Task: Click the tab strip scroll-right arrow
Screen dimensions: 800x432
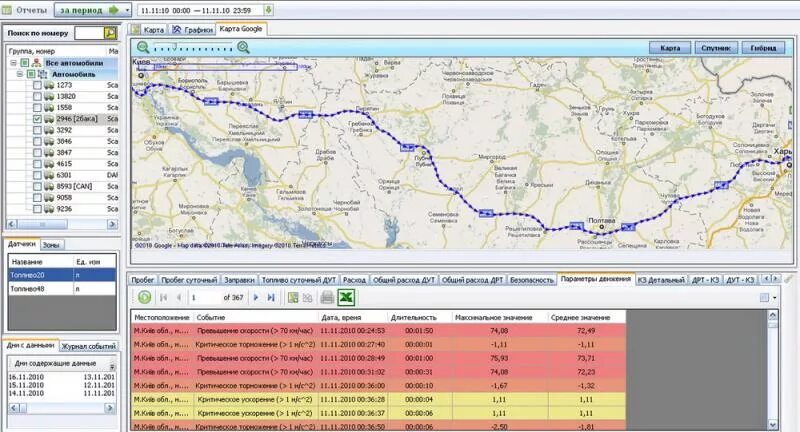Action: point(775,278)
